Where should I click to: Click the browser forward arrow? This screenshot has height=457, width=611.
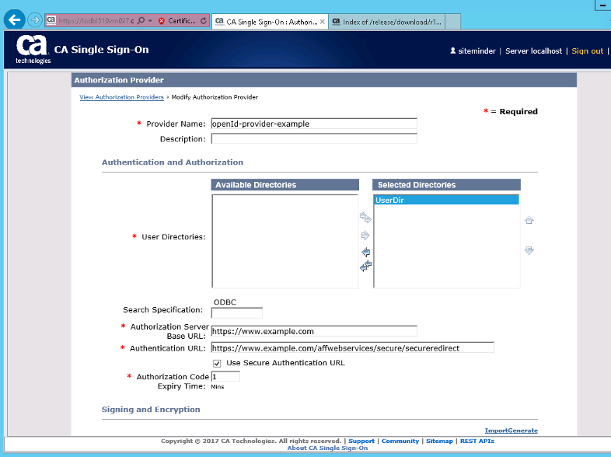tap(35, 19)
